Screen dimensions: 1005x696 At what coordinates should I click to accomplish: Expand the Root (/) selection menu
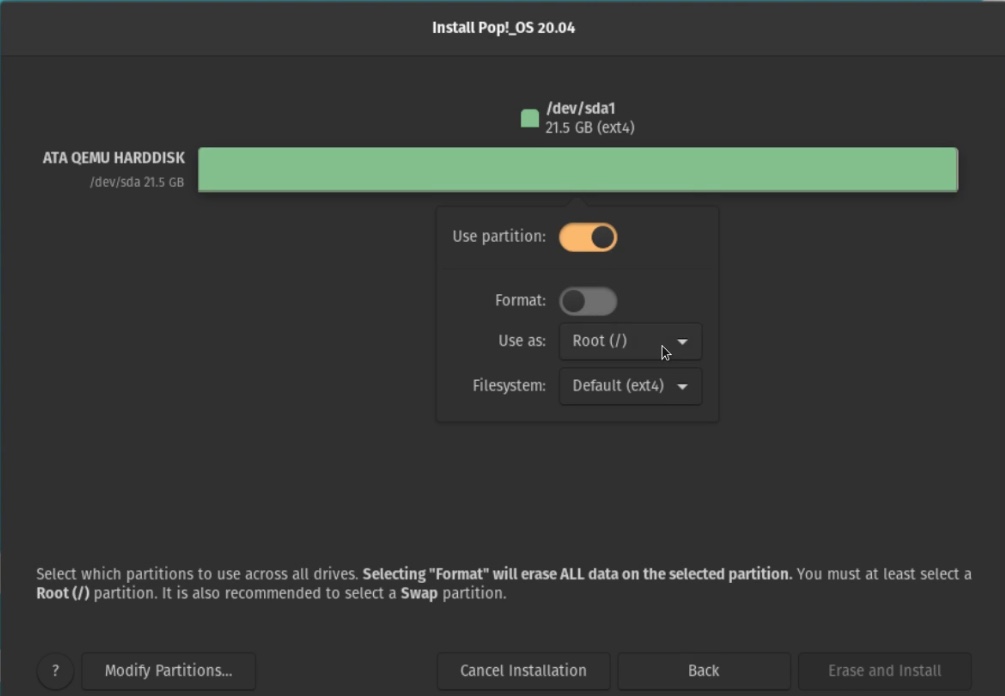(x=629, y=341)
